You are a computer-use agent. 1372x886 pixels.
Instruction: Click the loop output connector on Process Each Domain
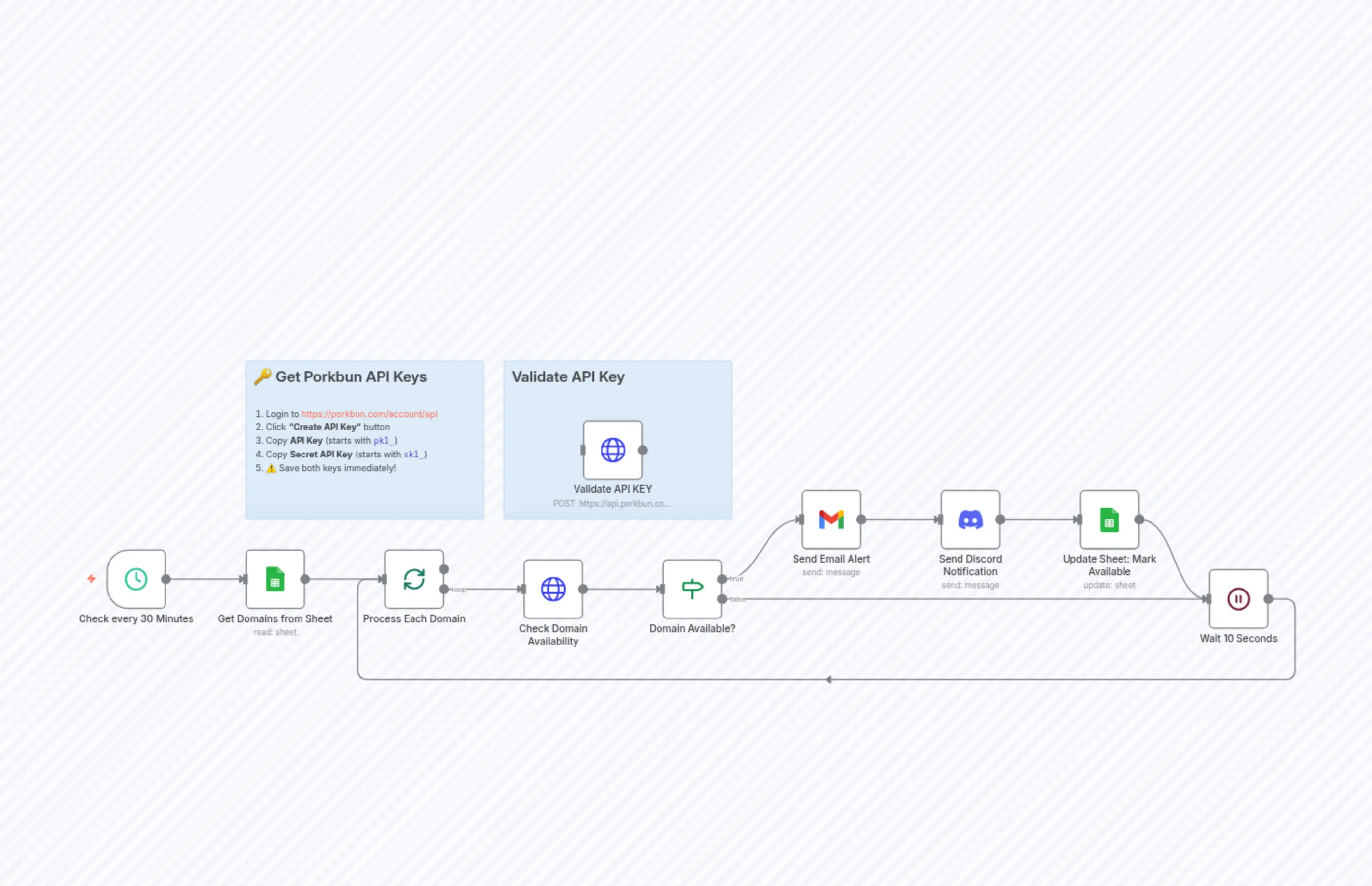(x=444, y=589)
